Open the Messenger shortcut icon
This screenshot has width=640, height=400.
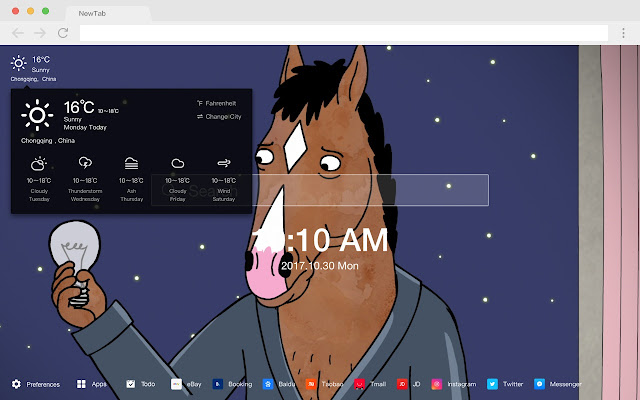point(540,384)
